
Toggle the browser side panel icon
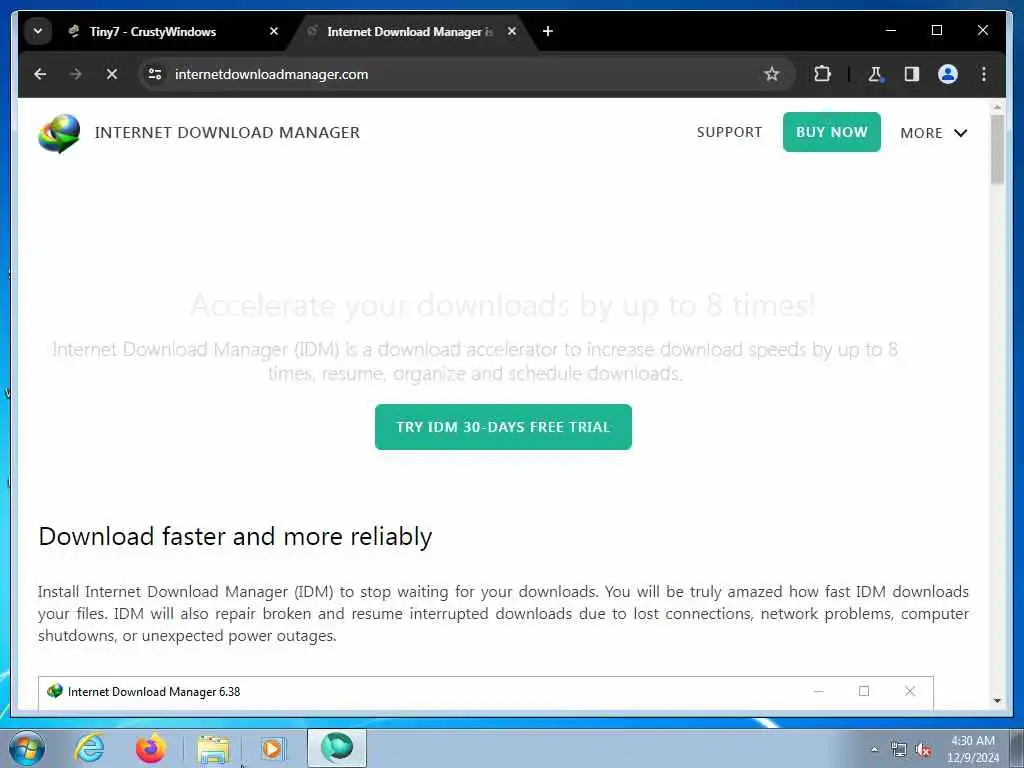tap(912, 74)
